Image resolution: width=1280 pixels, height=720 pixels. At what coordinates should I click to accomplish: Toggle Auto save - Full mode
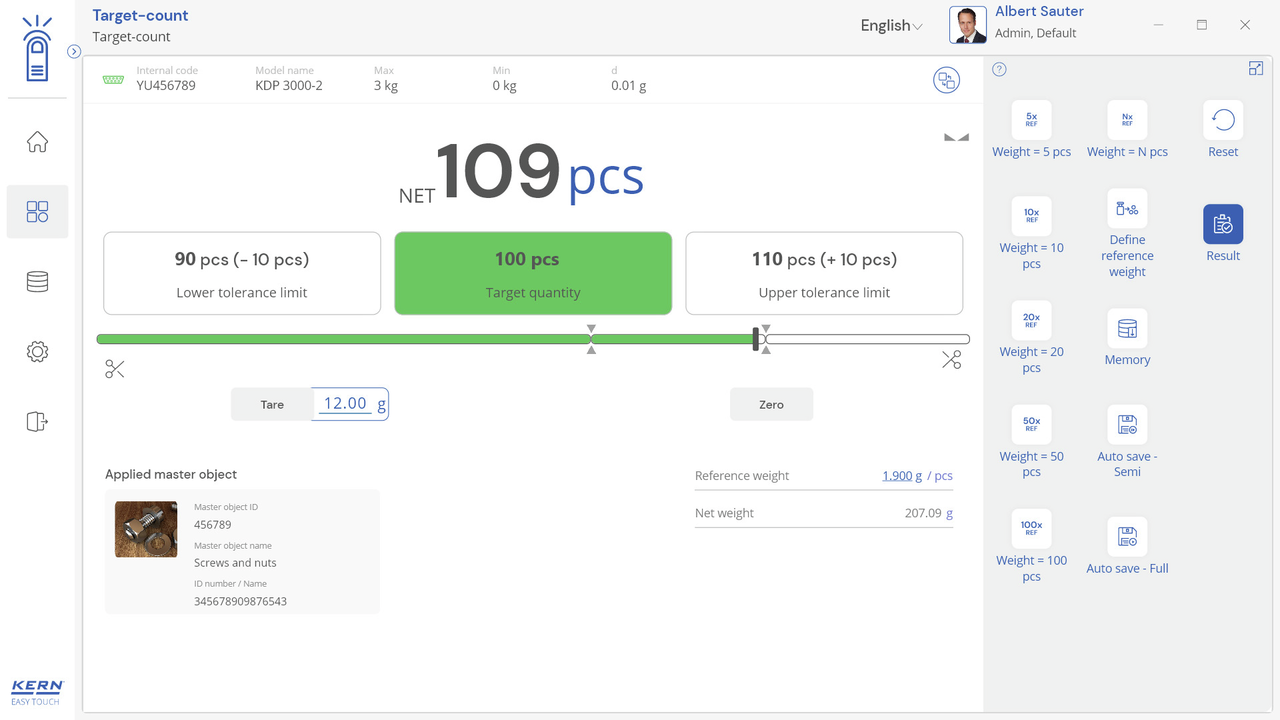click(x=1127, y=537)
